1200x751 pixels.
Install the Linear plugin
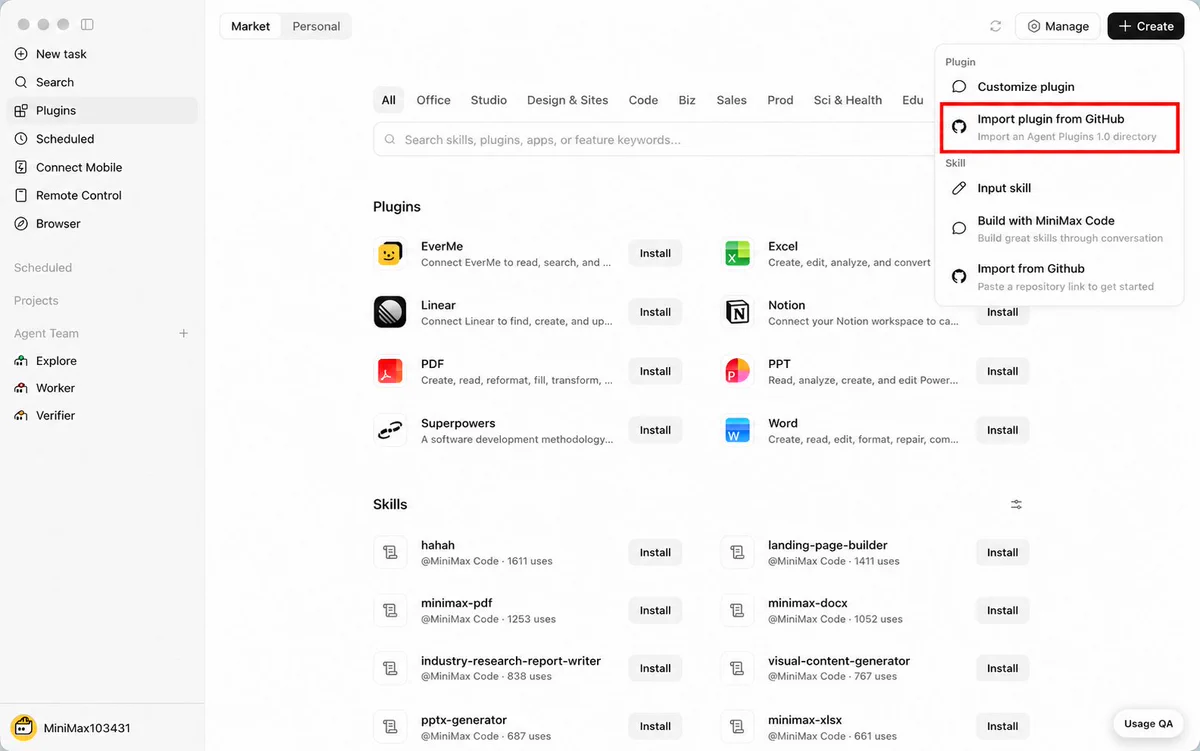[x=655, y=312]
